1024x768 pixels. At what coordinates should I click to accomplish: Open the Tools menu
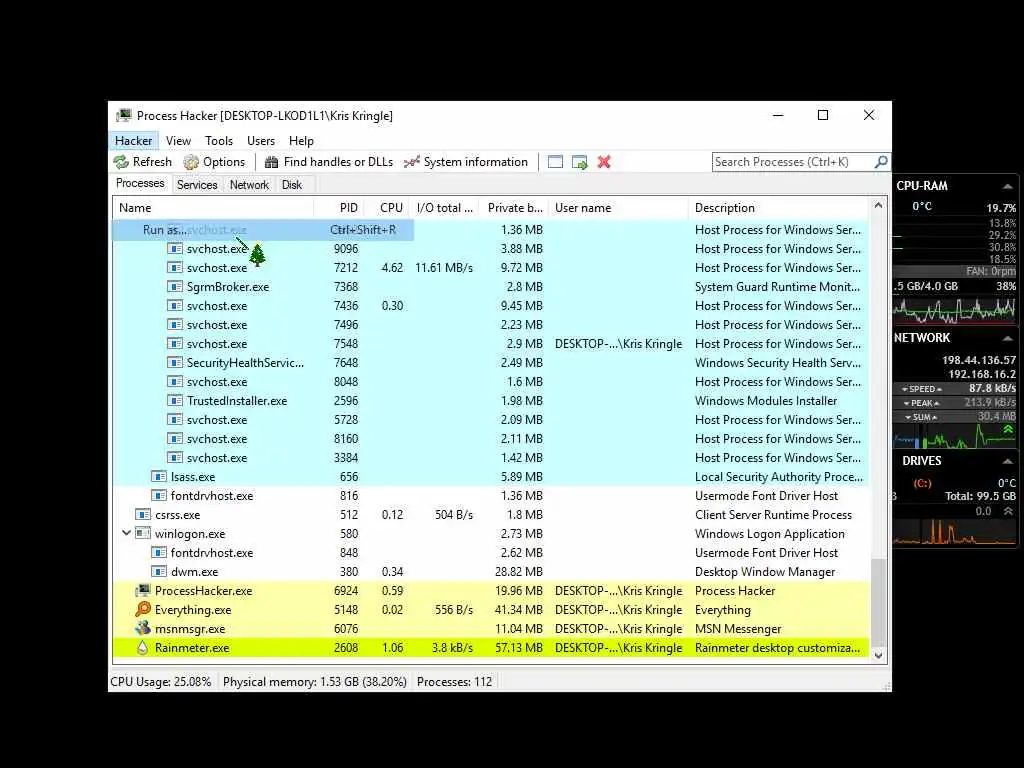pyautogui.click(x=219, y=141)
